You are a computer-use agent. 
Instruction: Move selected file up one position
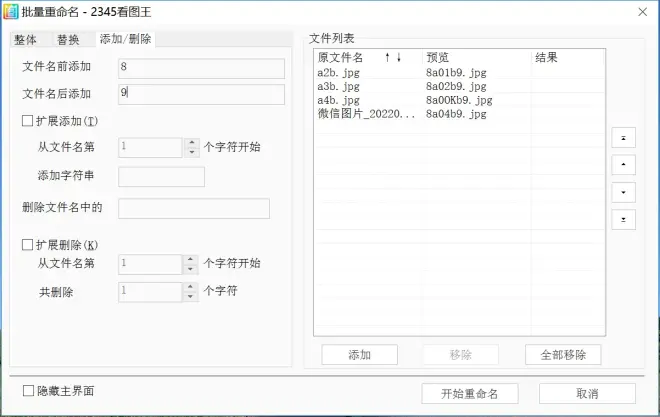pos(623,165)
